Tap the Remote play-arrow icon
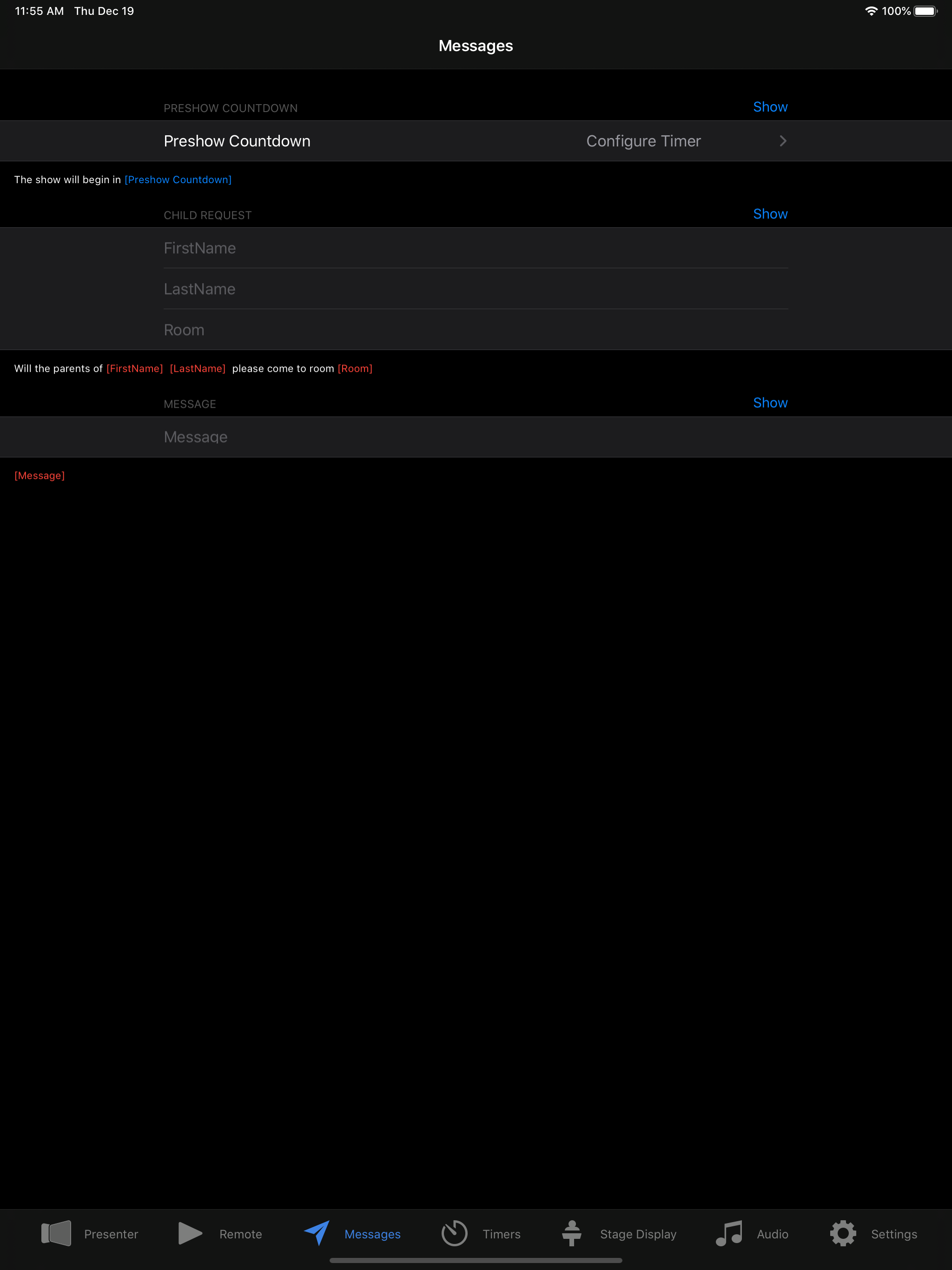952x1270 pixels. coord(190,1233)
